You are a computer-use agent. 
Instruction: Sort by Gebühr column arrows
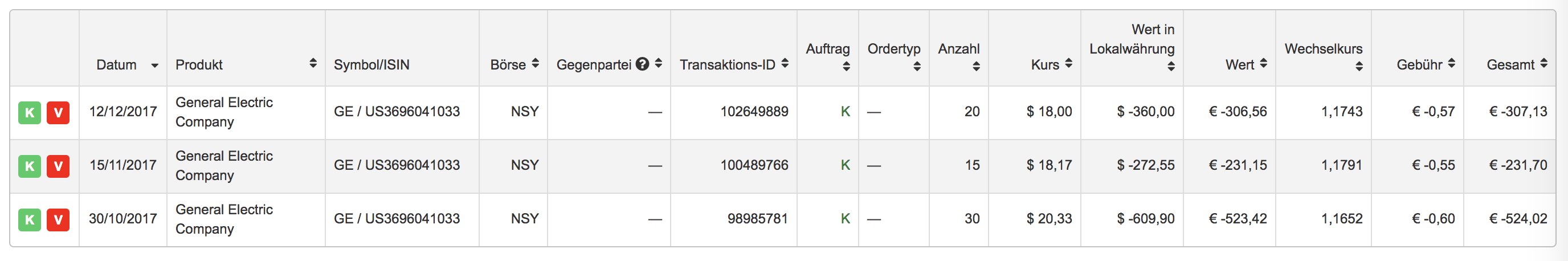1451,63
